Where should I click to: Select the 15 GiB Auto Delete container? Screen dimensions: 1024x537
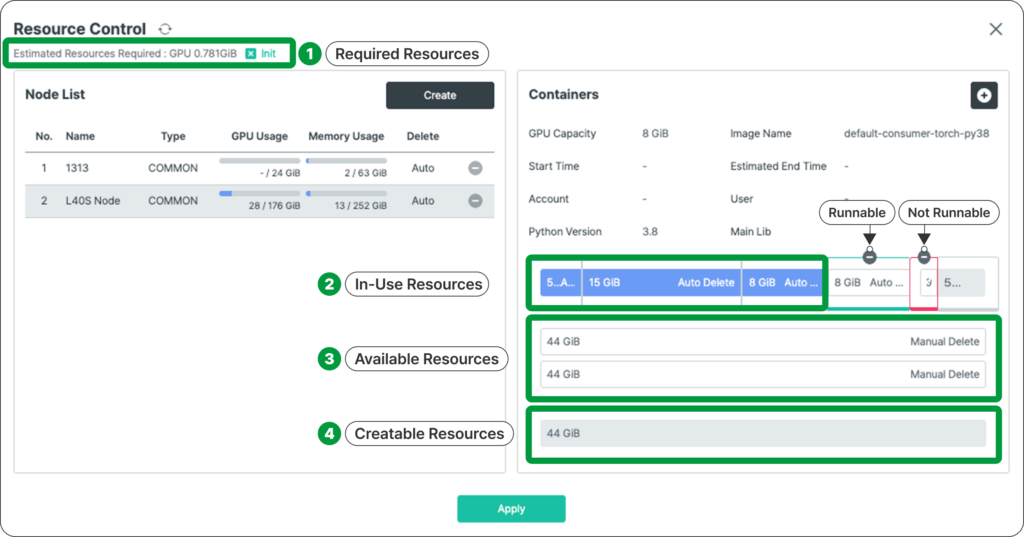pyautogui.click(x=661, y=283)
